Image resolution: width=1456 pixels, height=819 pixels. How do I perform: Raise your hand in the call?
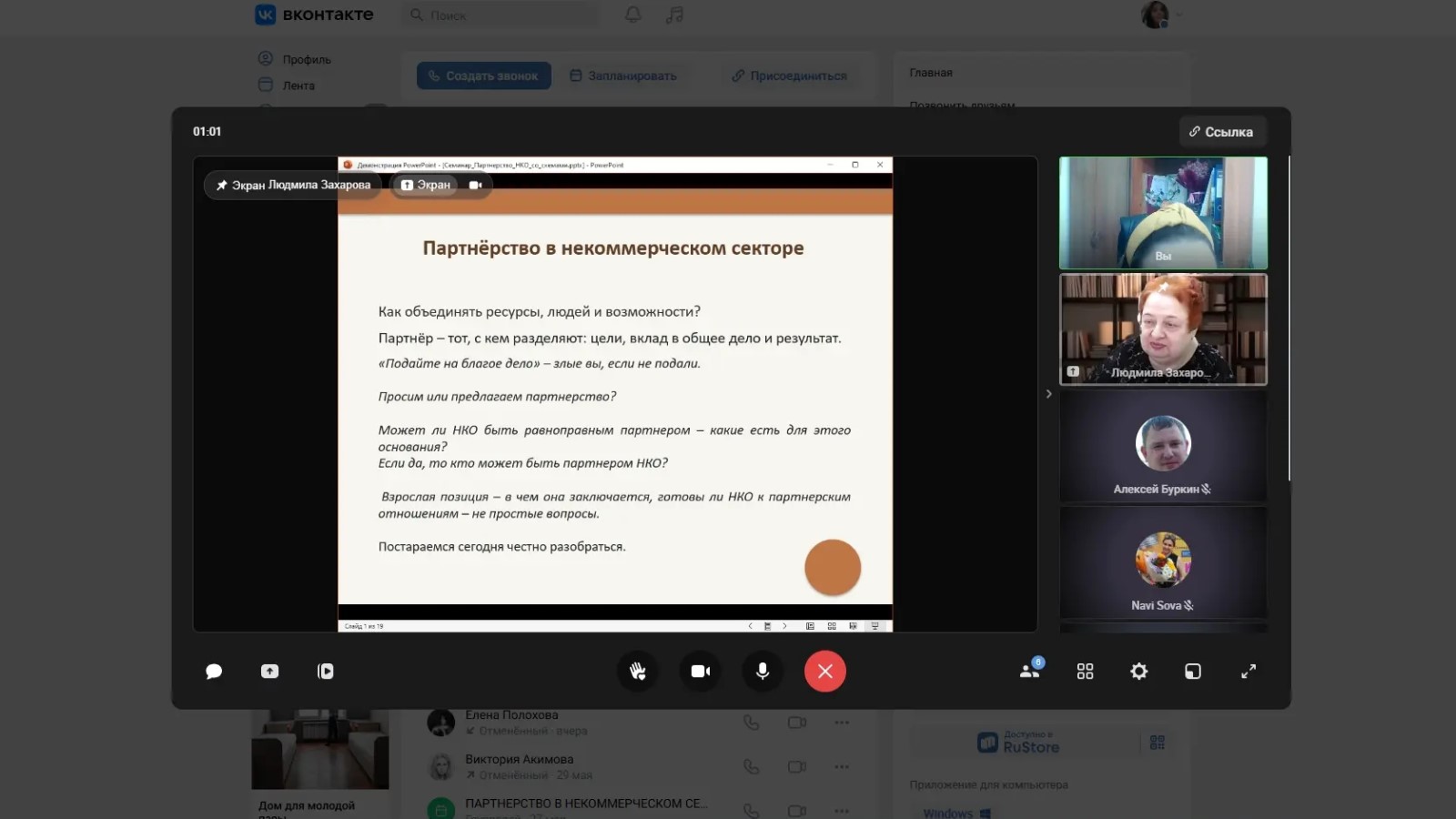(638, 672)
